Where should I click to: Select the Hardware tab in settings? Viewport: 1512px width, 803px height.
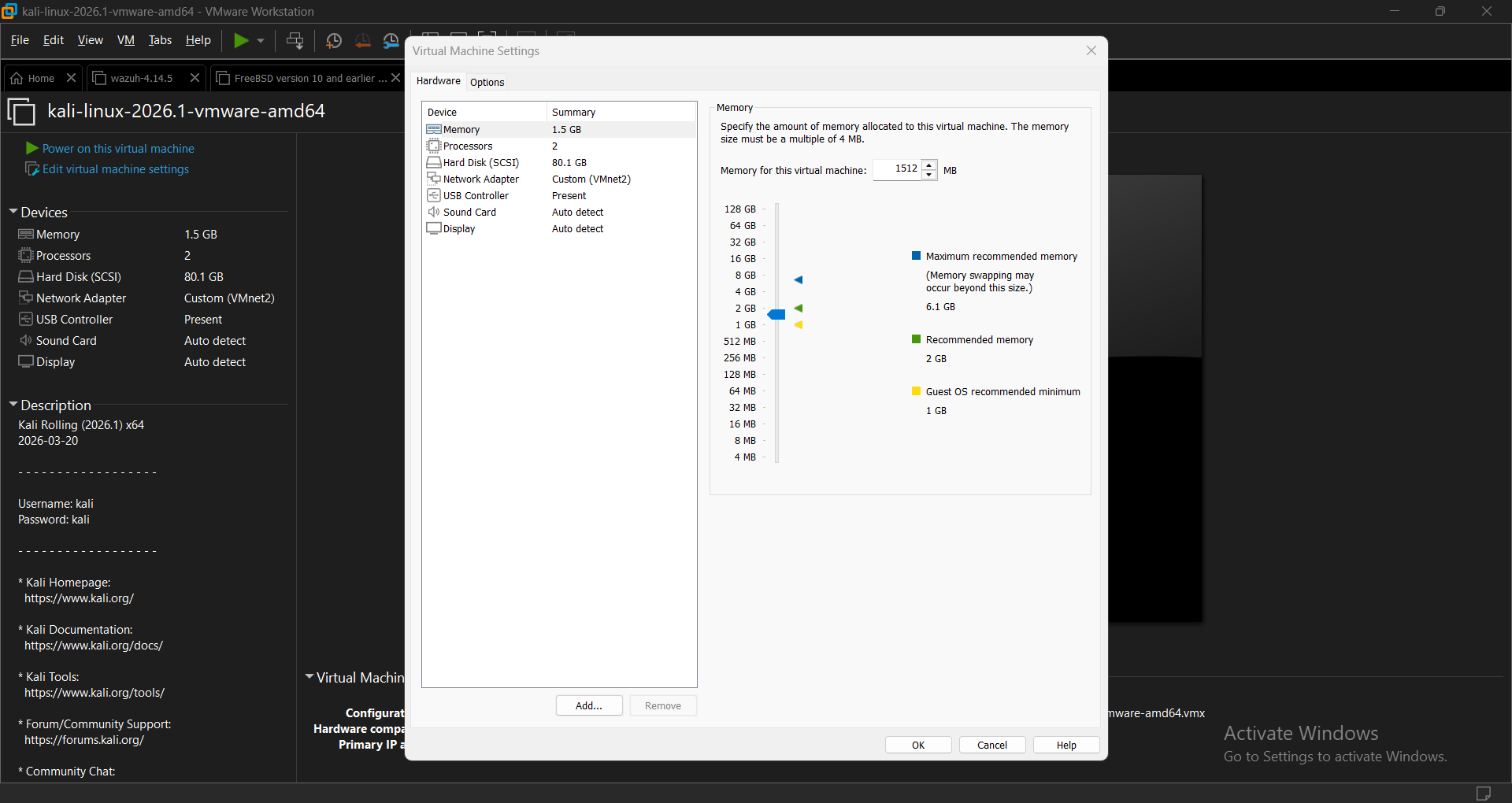pyautogui.click(x=439, y=80)
